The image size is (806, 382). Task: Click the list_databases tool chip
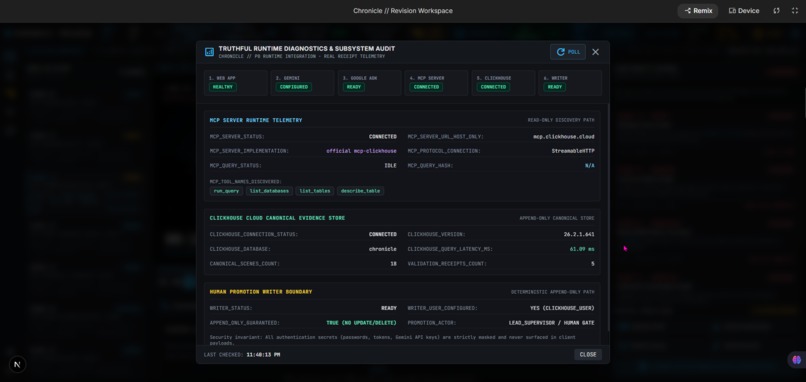click(x=269, y=191)
